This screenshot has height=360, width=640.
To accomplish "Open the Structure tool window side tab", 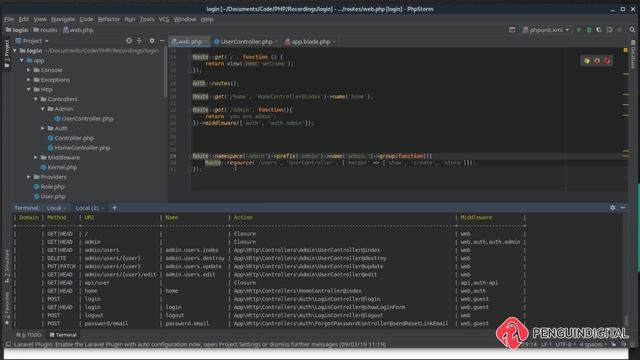I will (x=7, y=266).
